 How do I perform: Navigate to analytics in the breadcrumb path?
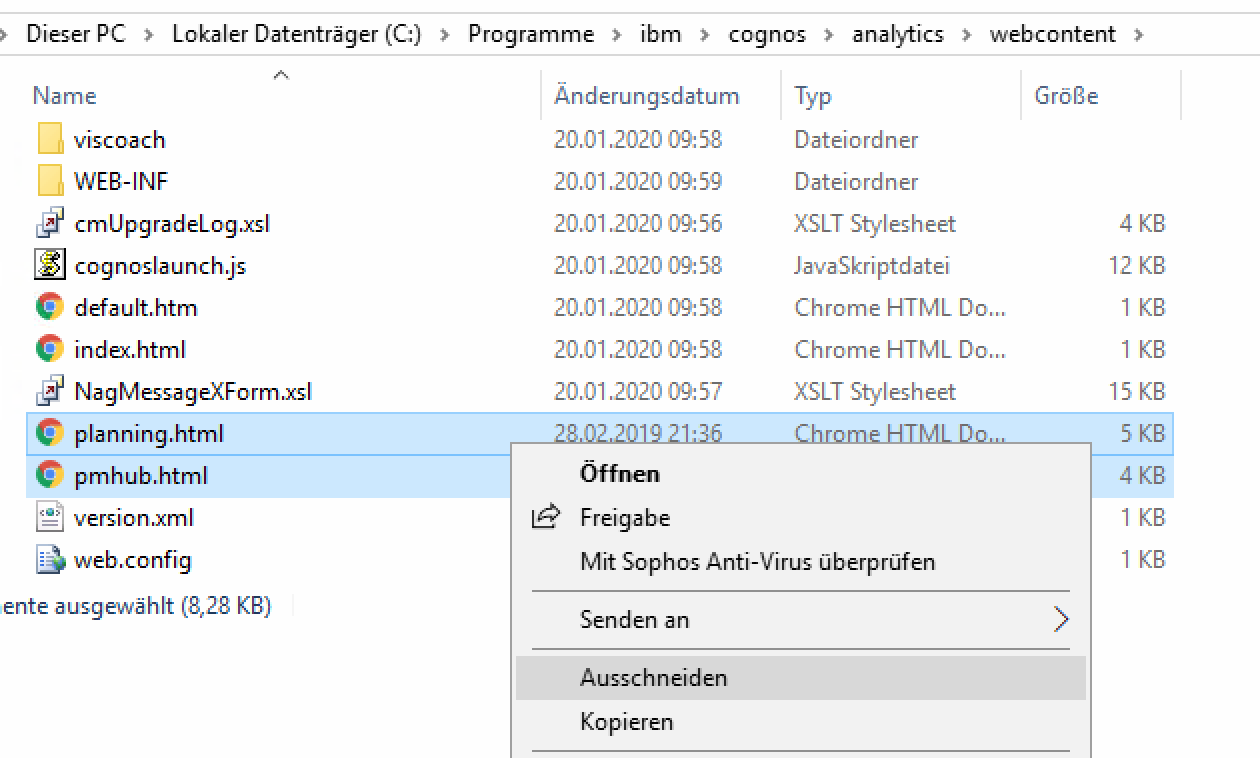pyautogui.click(x=897, y=34)
